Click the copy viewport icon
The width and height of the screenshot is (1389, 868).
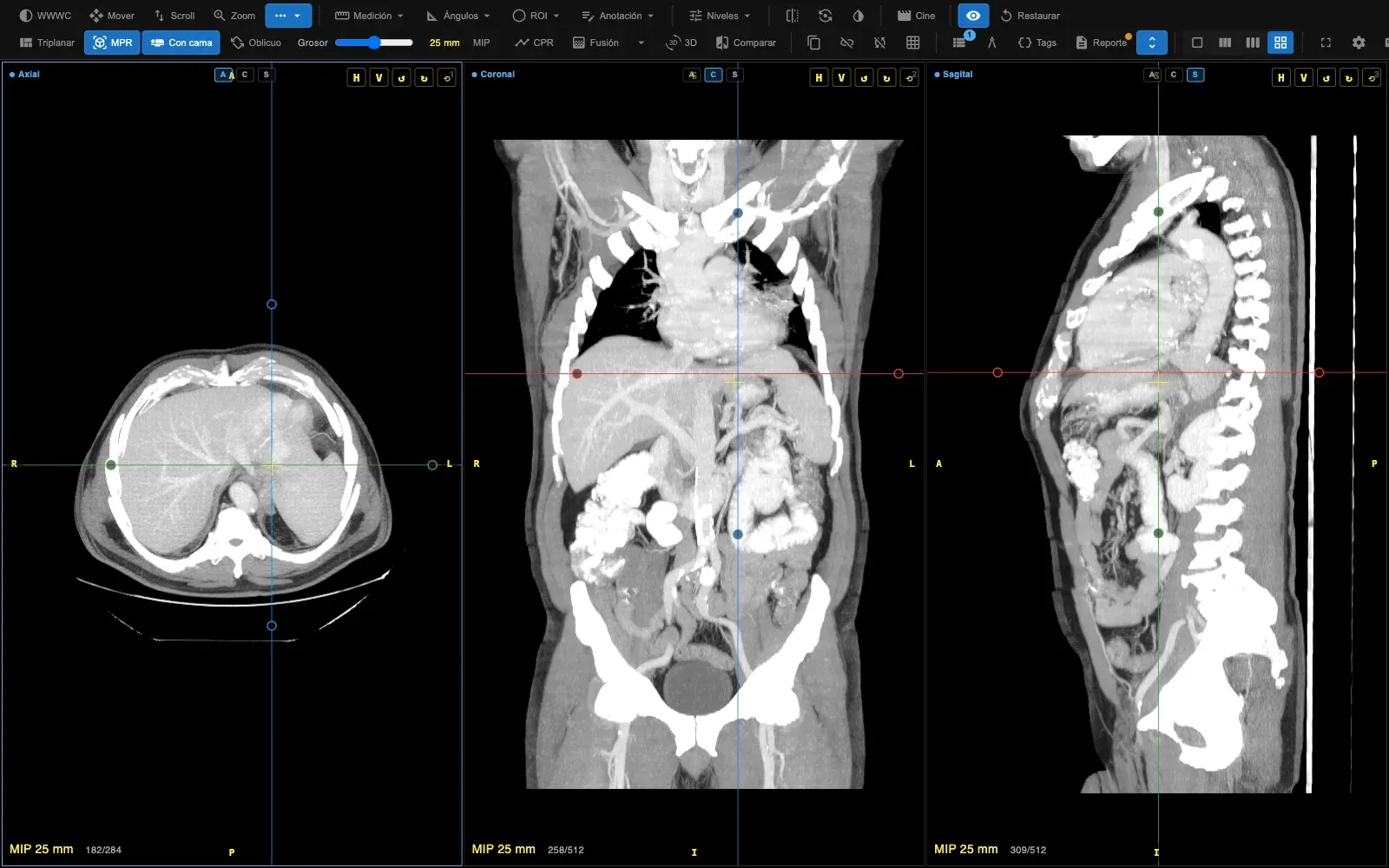(x=813, y=43)
